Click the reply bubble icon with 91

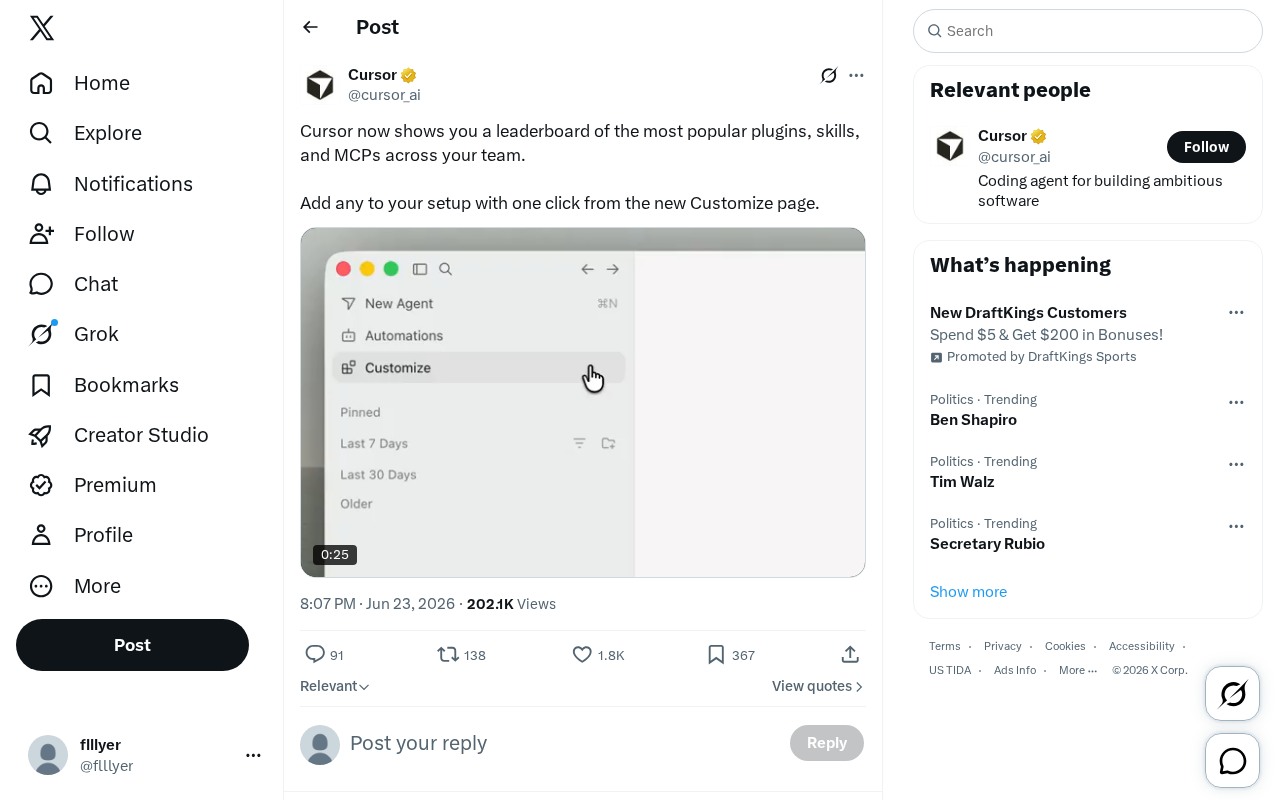315,654
